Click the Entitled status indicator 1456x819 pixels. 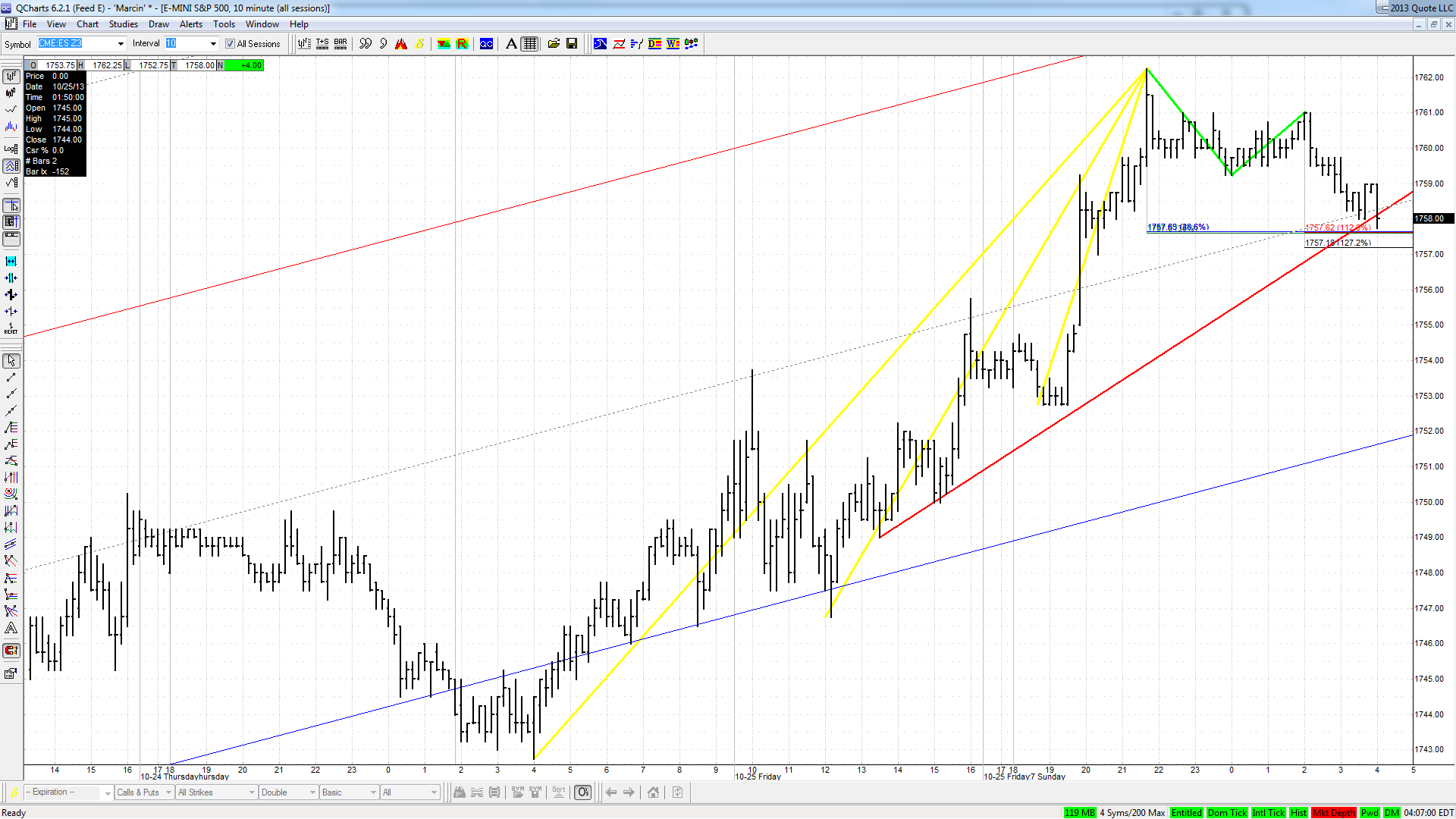tap(1187, 813)
